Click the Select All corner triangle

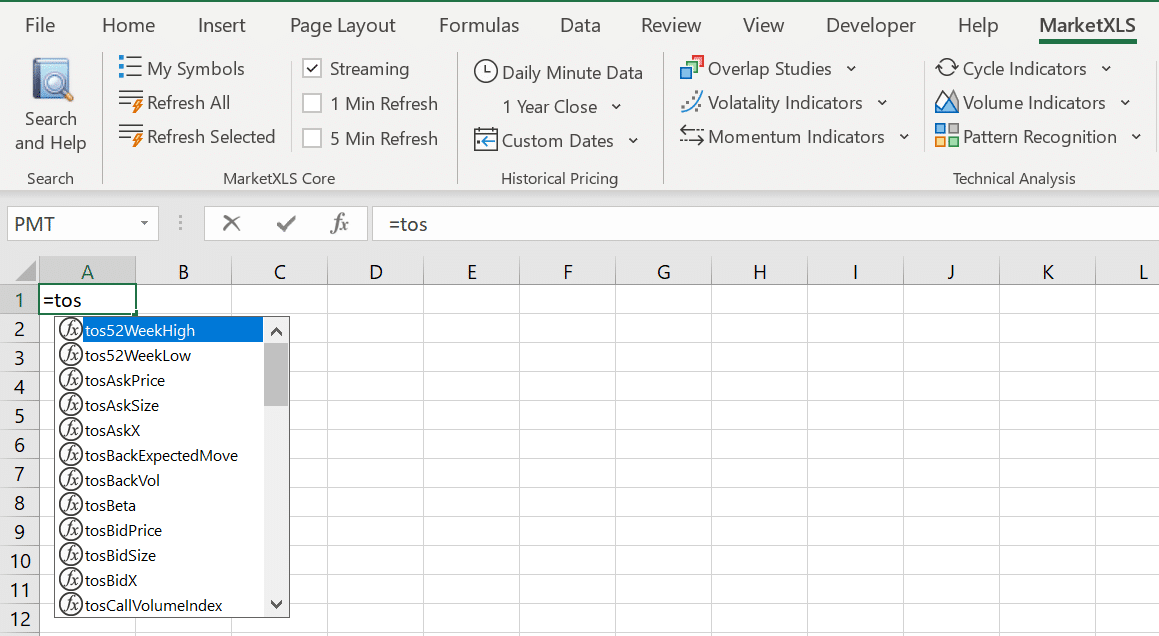pyautogui.click(x=25, y=271)
